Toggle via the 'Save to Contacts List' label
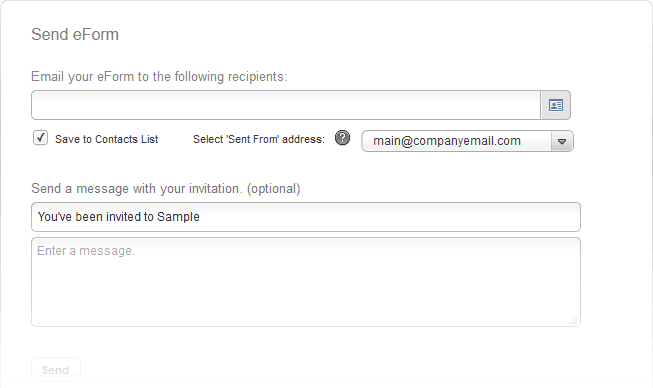This screenshot has width=653, height=388. (107, 139)
